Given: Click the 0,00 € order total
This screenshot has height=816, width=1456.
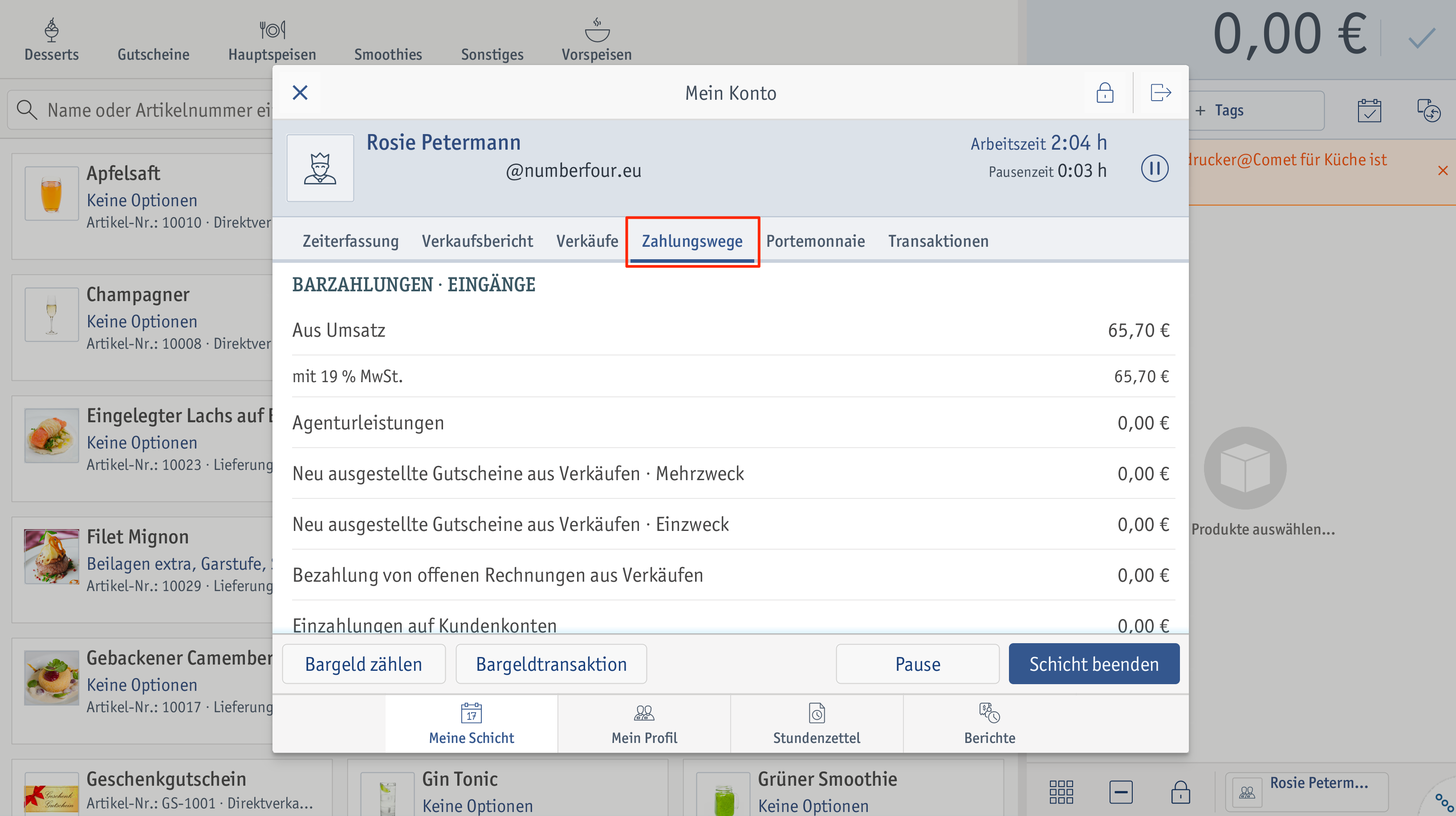Looking at the screenshot, I should (x=1290, y=34).
